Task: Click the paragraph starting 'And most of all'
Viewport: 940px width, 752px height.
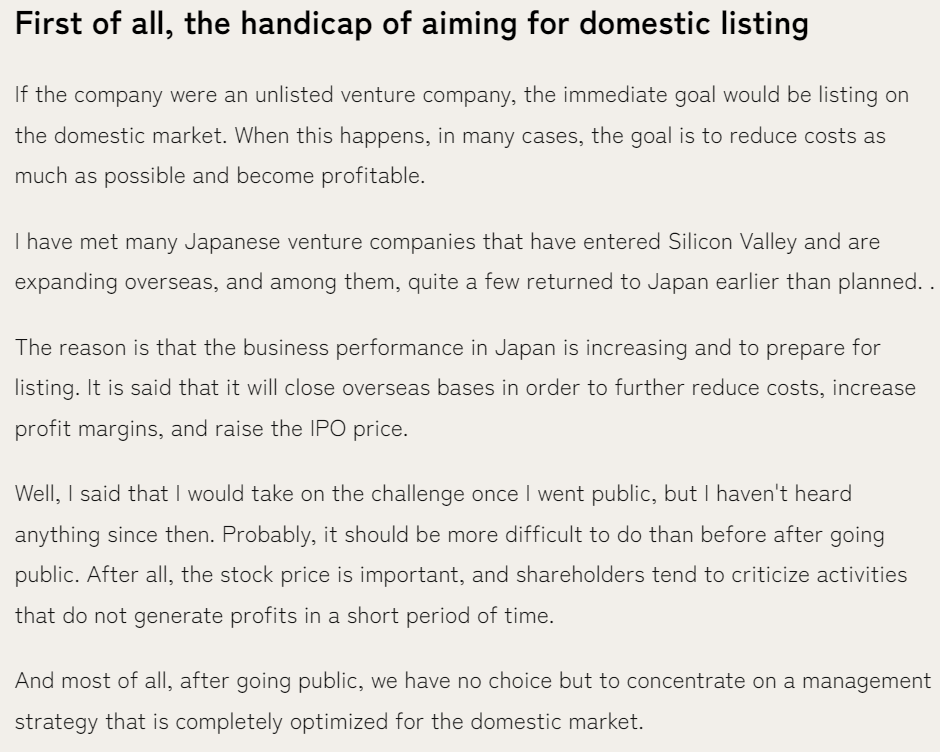Action: point(473,701)
